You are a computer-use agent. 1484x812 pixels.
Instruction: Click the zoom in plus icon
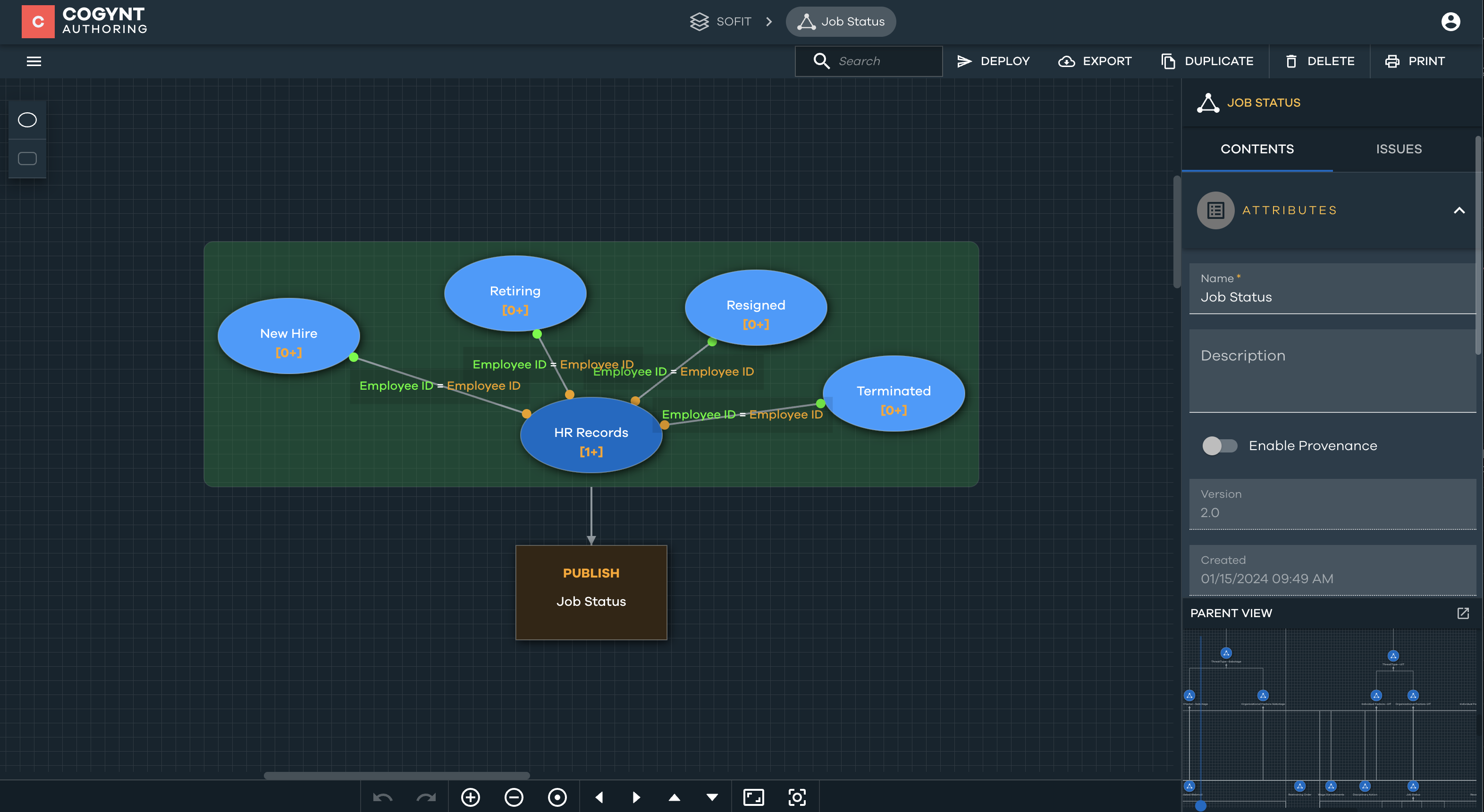tap(470, 797)
